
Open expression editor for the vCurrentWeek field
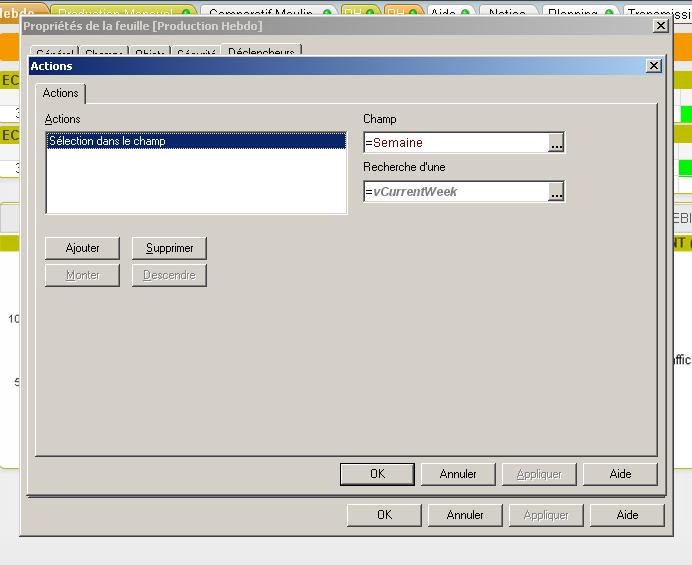(556, 192)
